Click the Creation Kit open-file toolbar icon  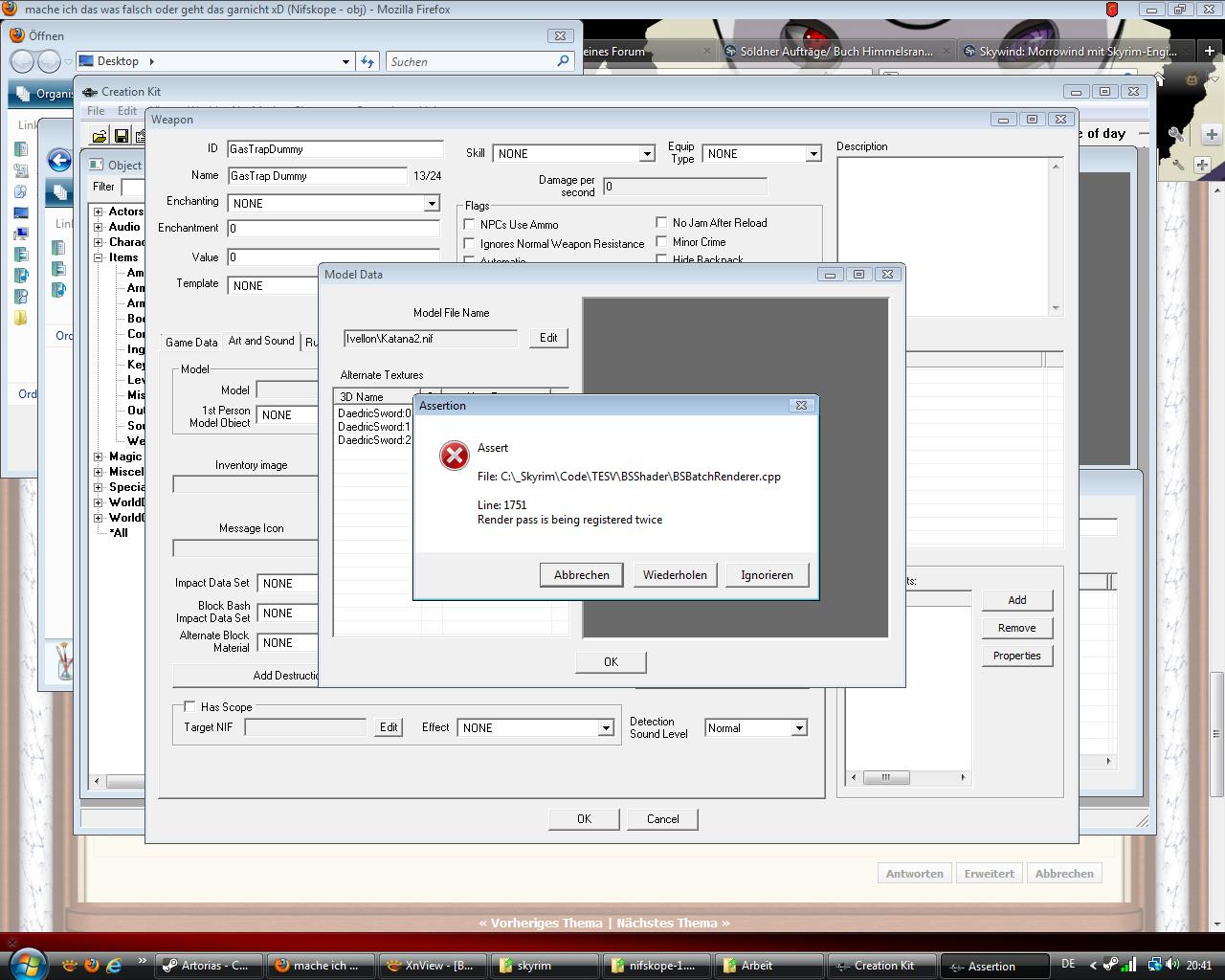click(100, 136)
